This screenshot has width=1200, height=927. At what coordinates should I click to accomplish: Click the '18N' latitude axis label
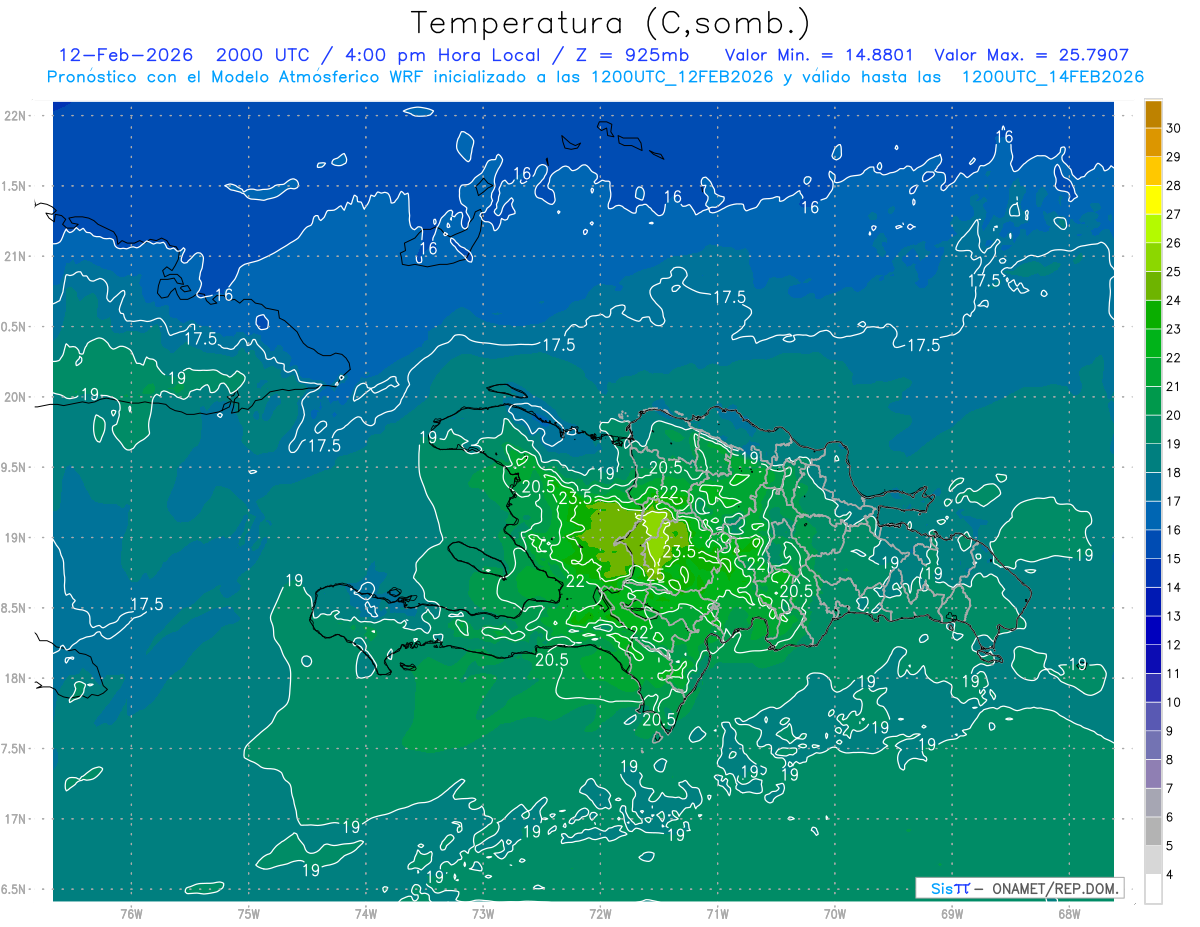[16, 679]
